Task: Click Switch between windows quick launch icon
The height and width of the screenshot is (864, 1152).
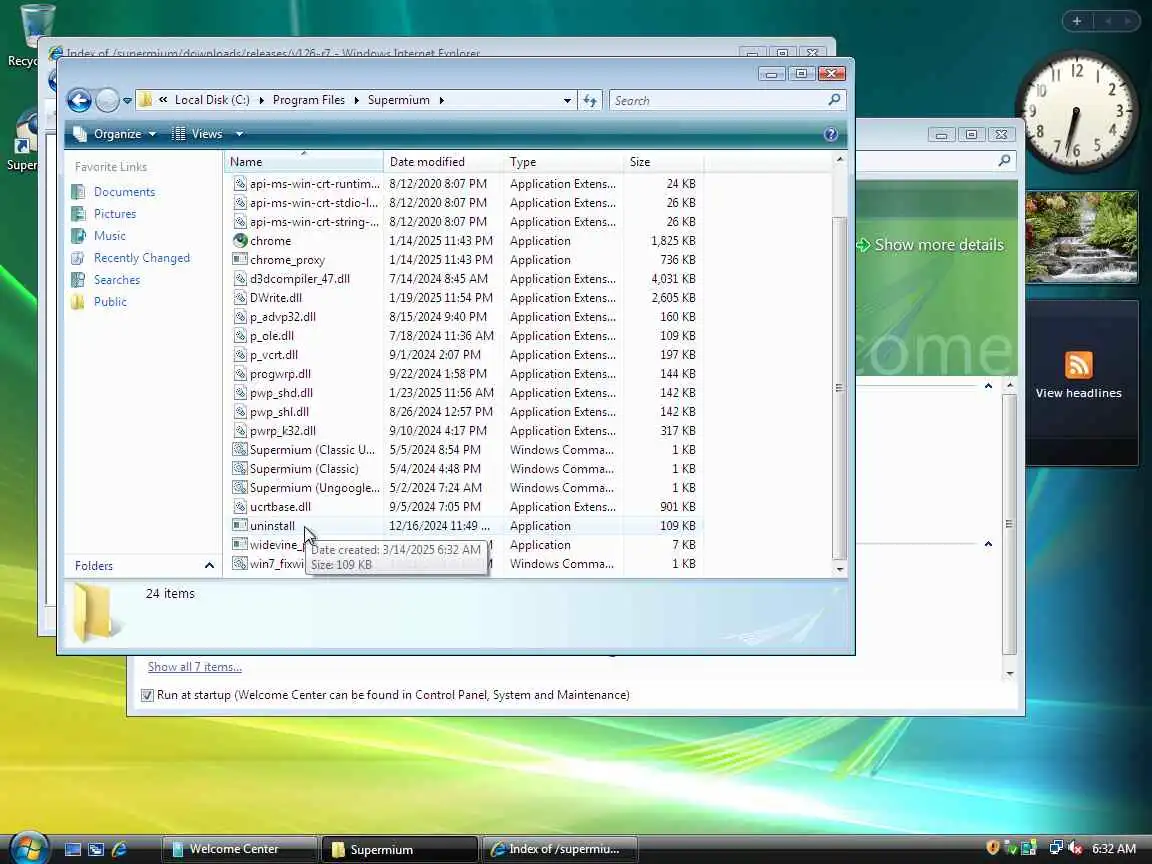Action: click(96, 849)
